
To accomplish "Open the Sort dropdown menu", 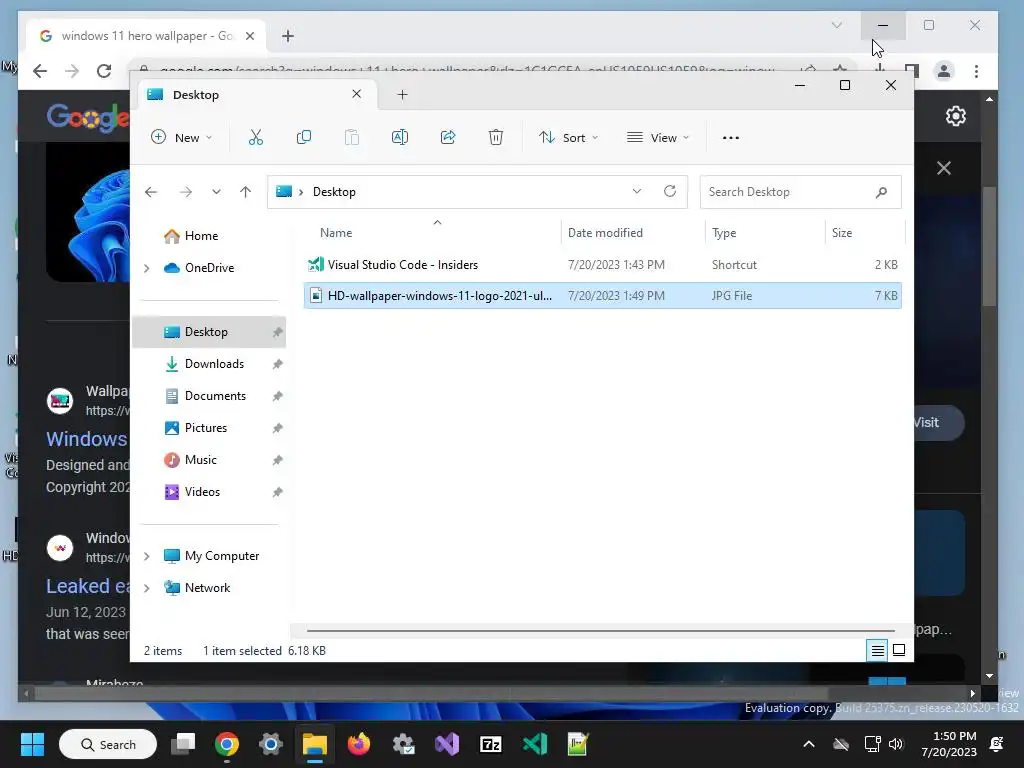I will click(568, 138).
